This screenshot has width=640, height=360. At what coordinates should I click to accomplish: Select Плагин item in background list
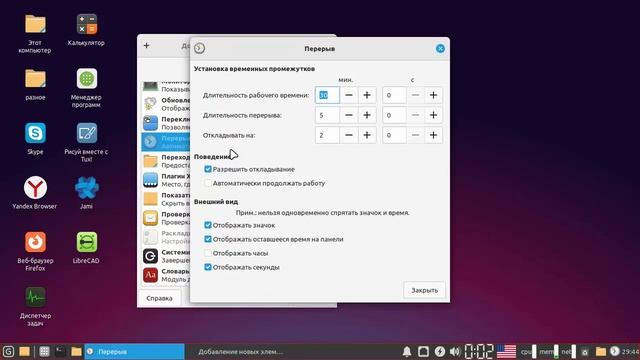coord(166,180)
